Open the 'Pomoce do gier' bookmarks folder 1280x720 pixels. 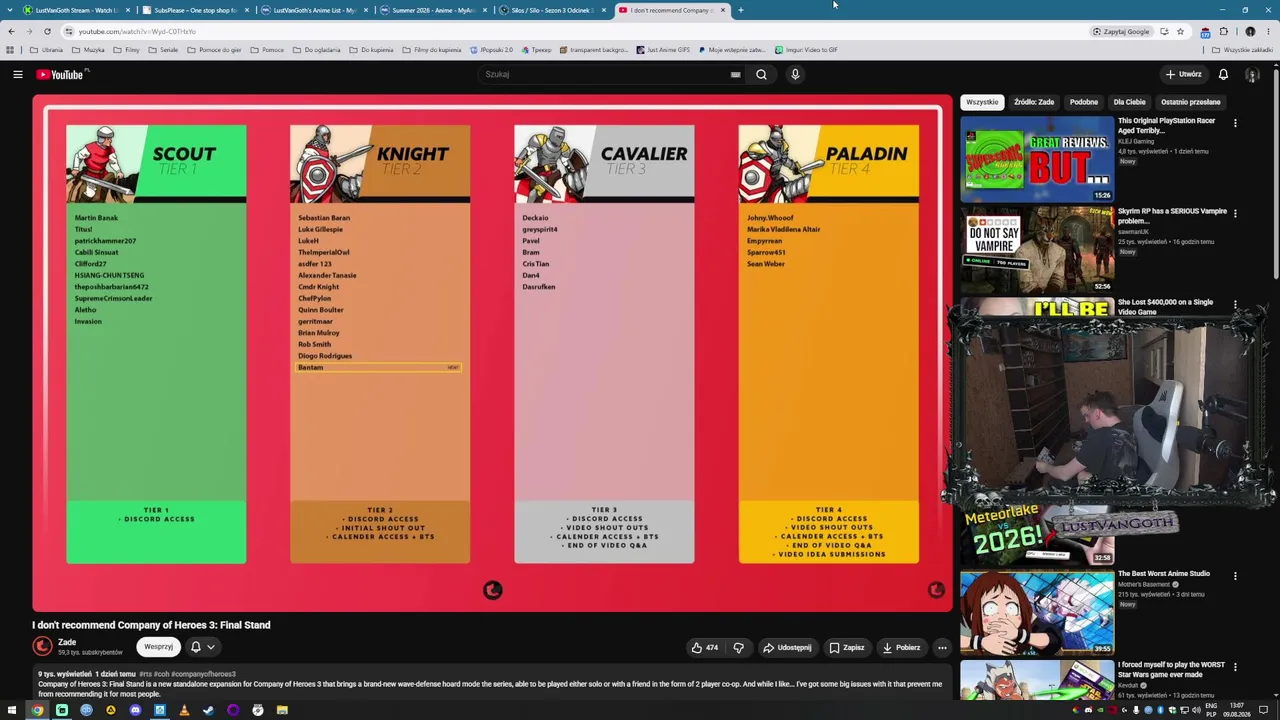point(214,50)
